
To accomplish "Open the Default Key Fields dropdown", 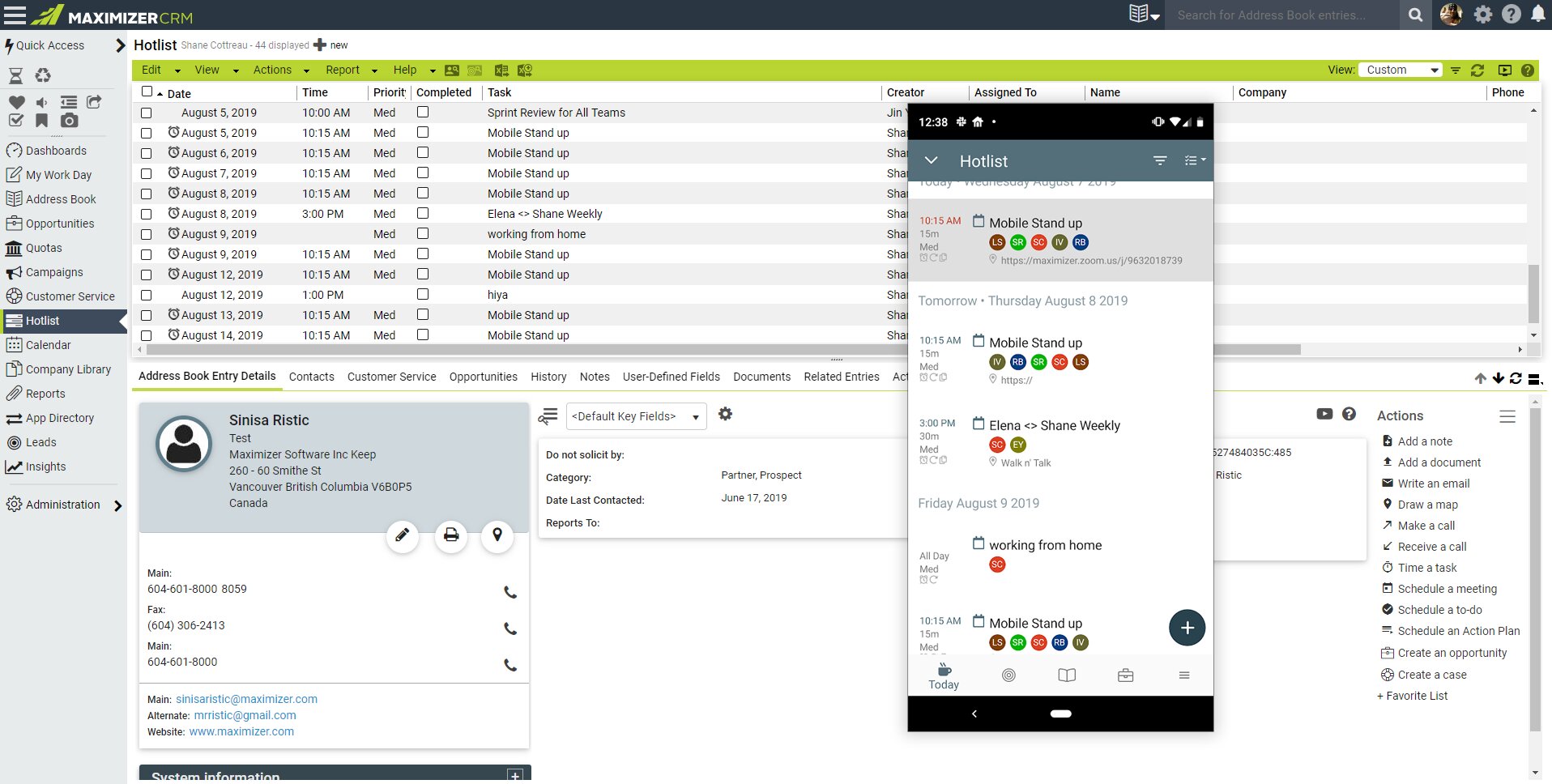I will (x=636, y=415).
